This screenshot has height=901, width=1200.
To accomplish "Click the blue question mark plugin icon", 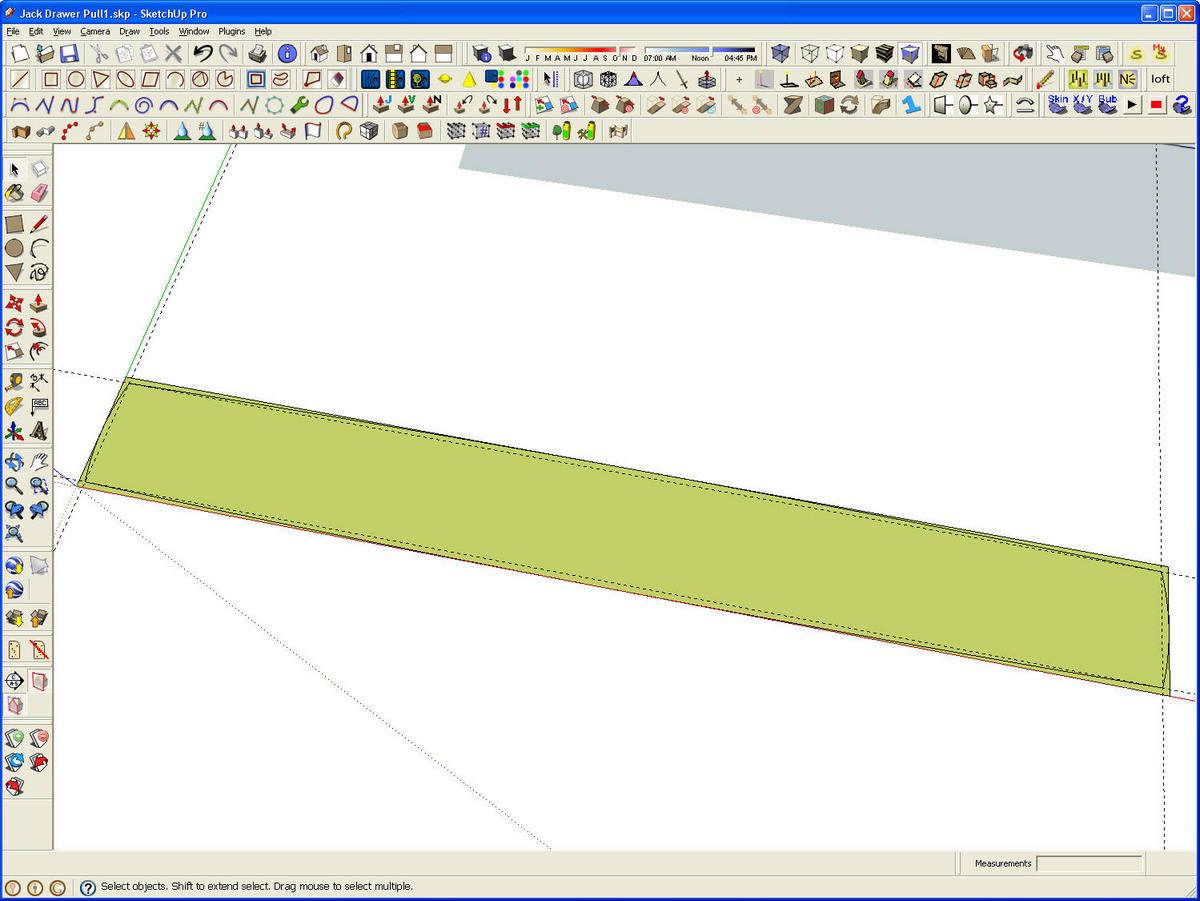I will (x=1182, y=104).
